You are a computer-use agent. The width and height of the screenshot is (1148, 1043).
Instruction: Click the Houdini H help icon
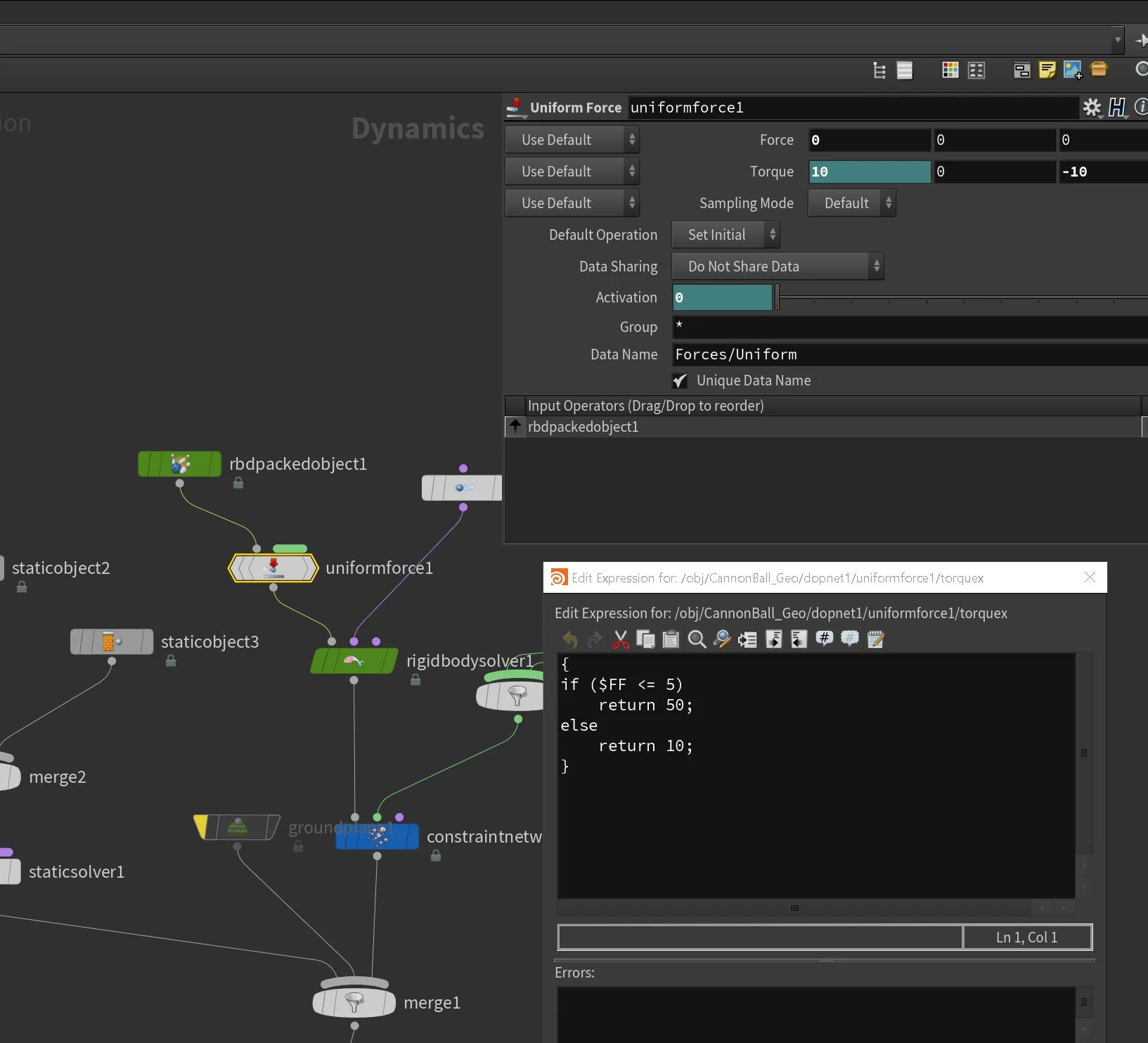[1117, 108]
